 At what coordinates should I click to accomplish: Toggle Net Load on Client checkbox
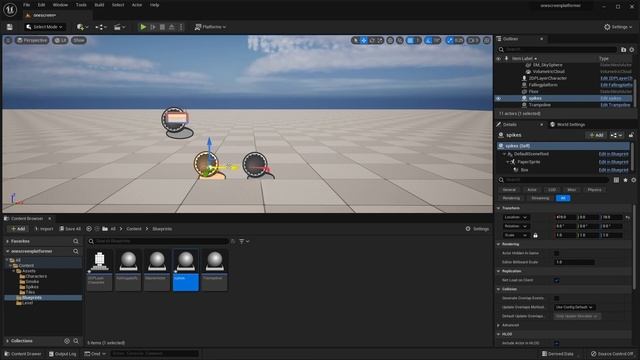(x=557, y=280)
